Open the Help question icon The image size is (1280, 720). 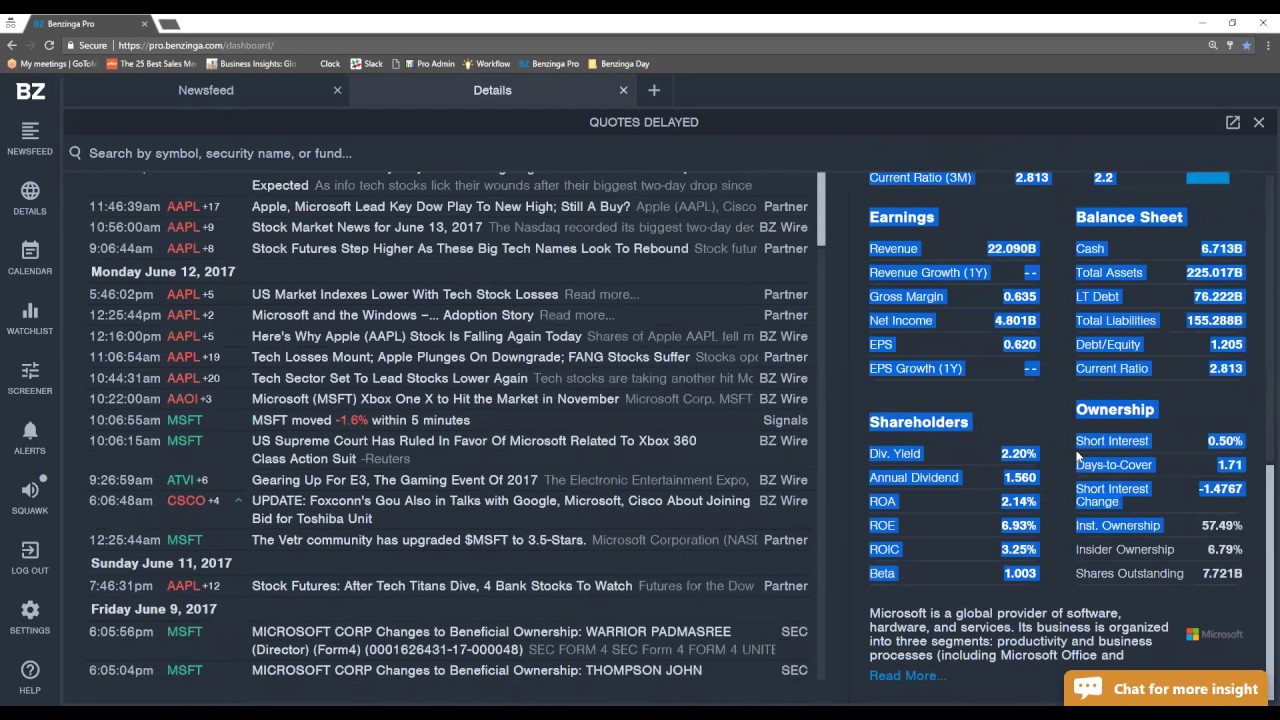[x=30, y=670]
